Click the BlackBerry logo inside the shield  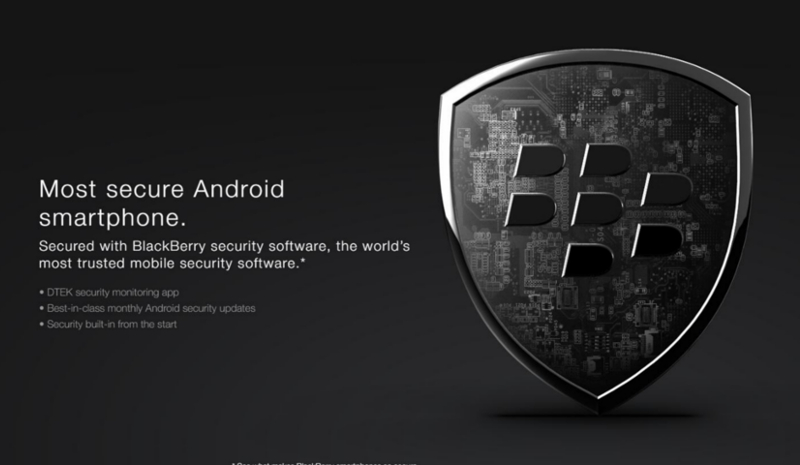pos(598,210)
